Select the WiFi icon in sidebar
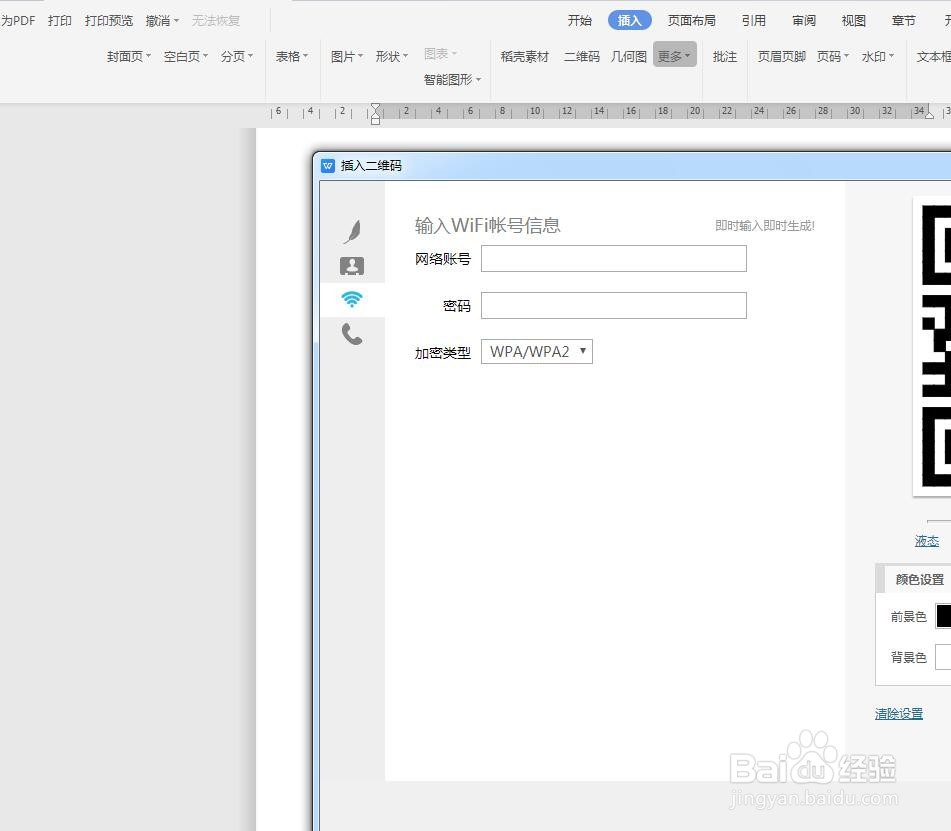Viewport: 951px width, 831px height. [x=352, y=299]
